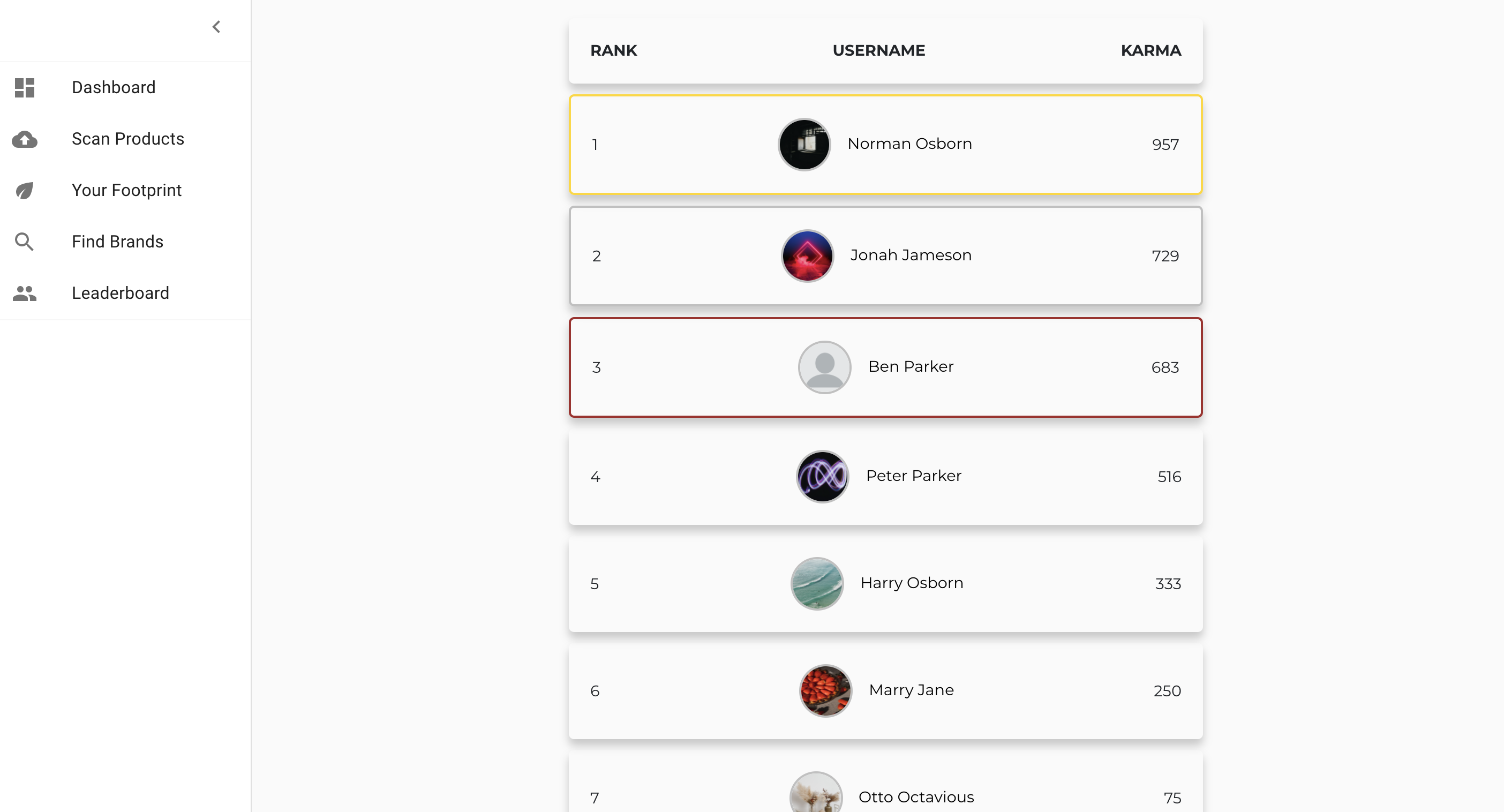Click Peter Parker's neon swirl avatar
Viewport: 1504px width, 812px height.
[x=822, y=476]
